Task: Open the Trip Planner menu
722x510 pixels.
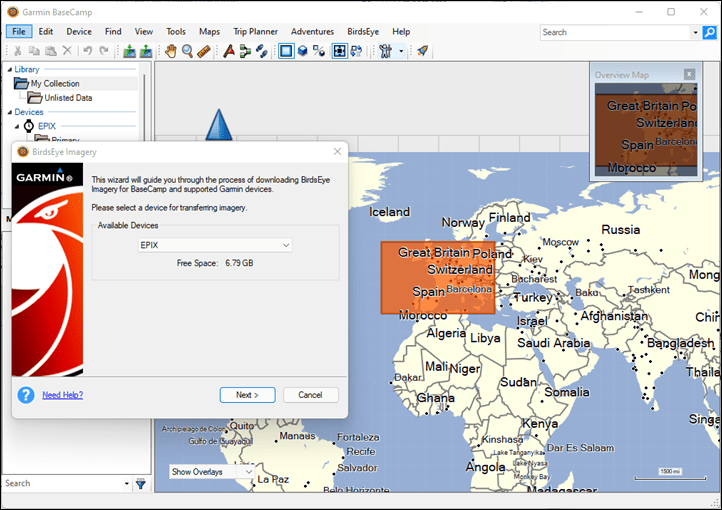Action: pyautogui.click(x=256, y=31)
